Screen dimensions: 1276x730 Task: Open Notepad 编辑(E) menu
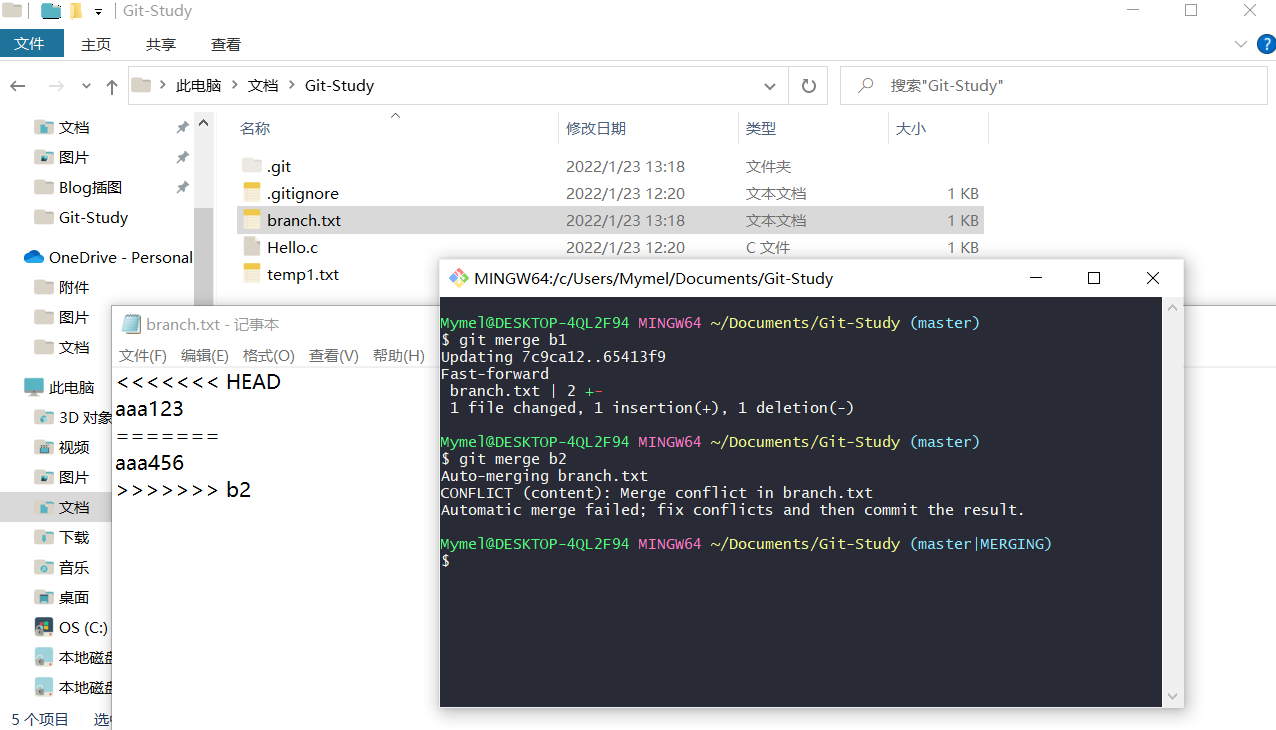pyautogui.click(x=205, y=355)
